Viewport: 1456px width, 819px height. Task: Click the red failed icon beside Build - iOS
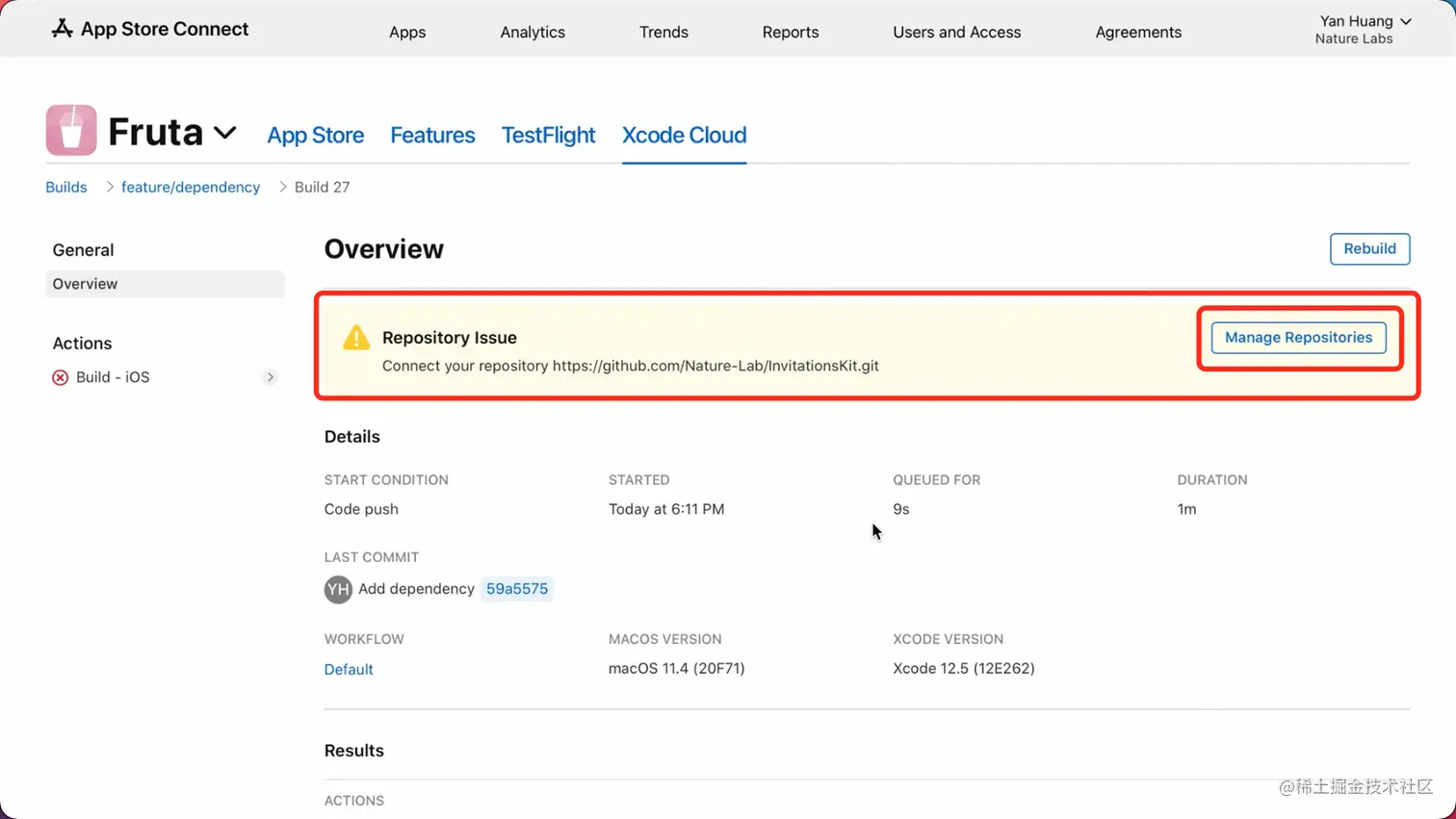[x=60, y=377]
